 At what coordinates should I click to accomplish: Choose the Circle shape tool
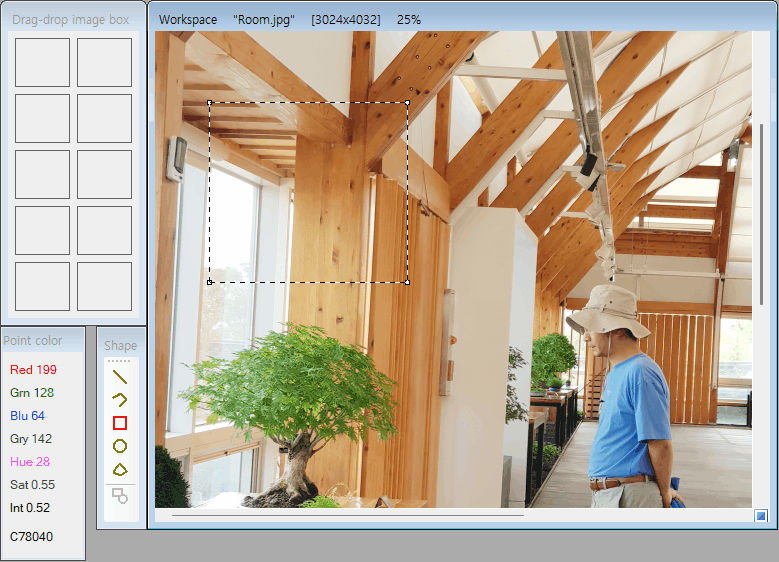(x=120, y=446)
